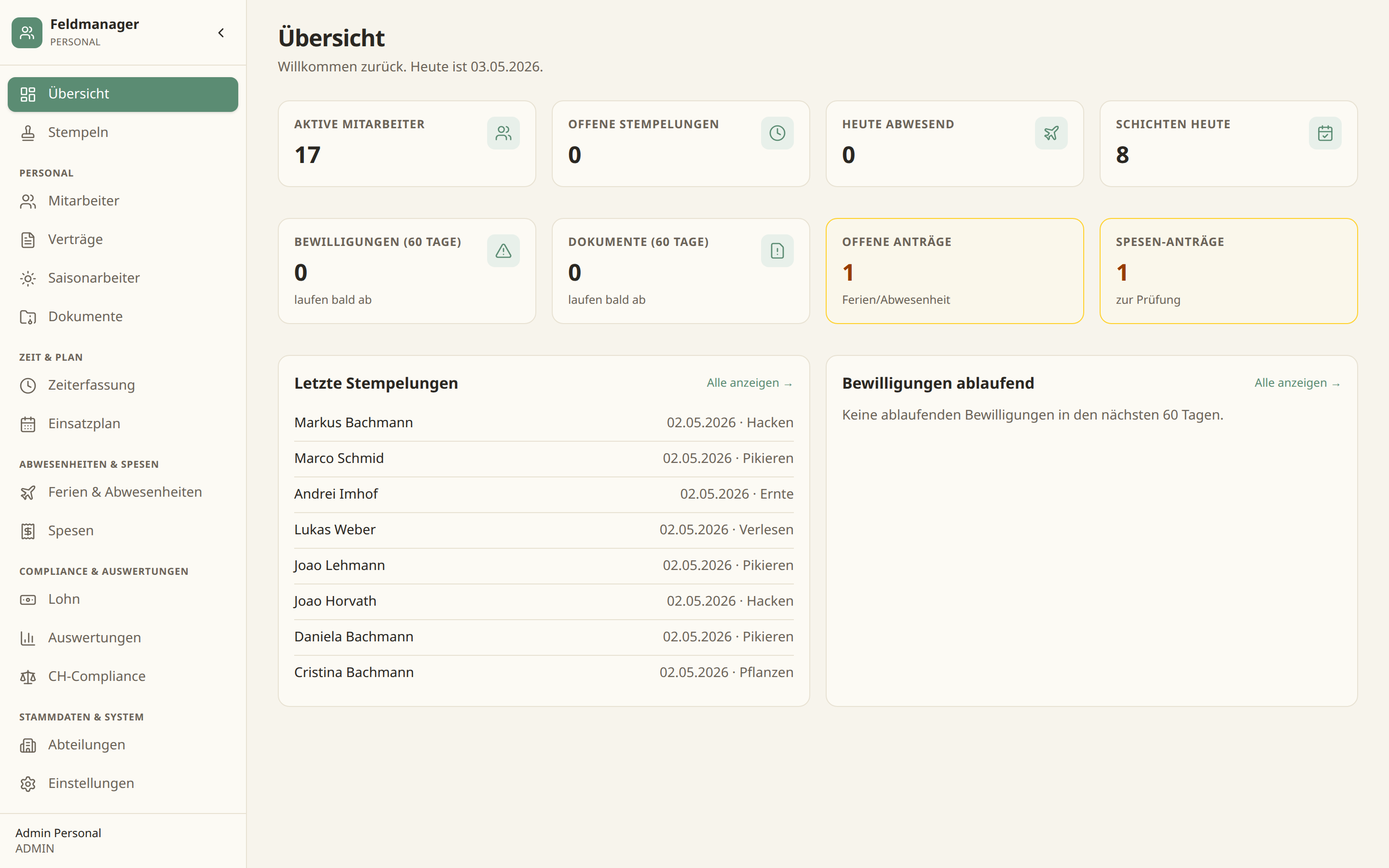Click the Saisonarbeiter sun icon
Image resolution: width=1389 pixels, height=868 pixels.
(x=27, y=278)
